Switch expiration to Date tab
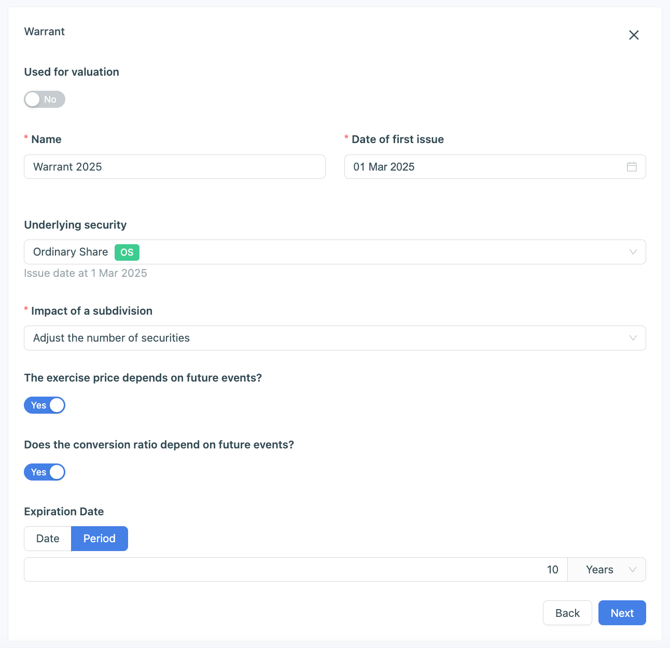The width and height of the screenshot is (670, 648). (48, 538)
